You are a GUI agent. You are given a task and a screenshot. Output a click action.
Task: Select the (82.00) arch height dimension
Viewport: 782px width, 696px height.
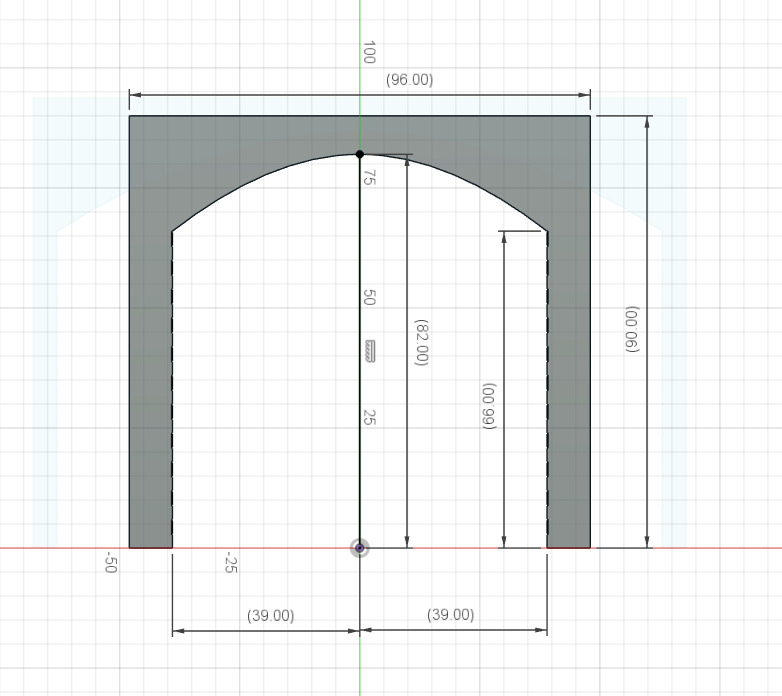(421, 343)
